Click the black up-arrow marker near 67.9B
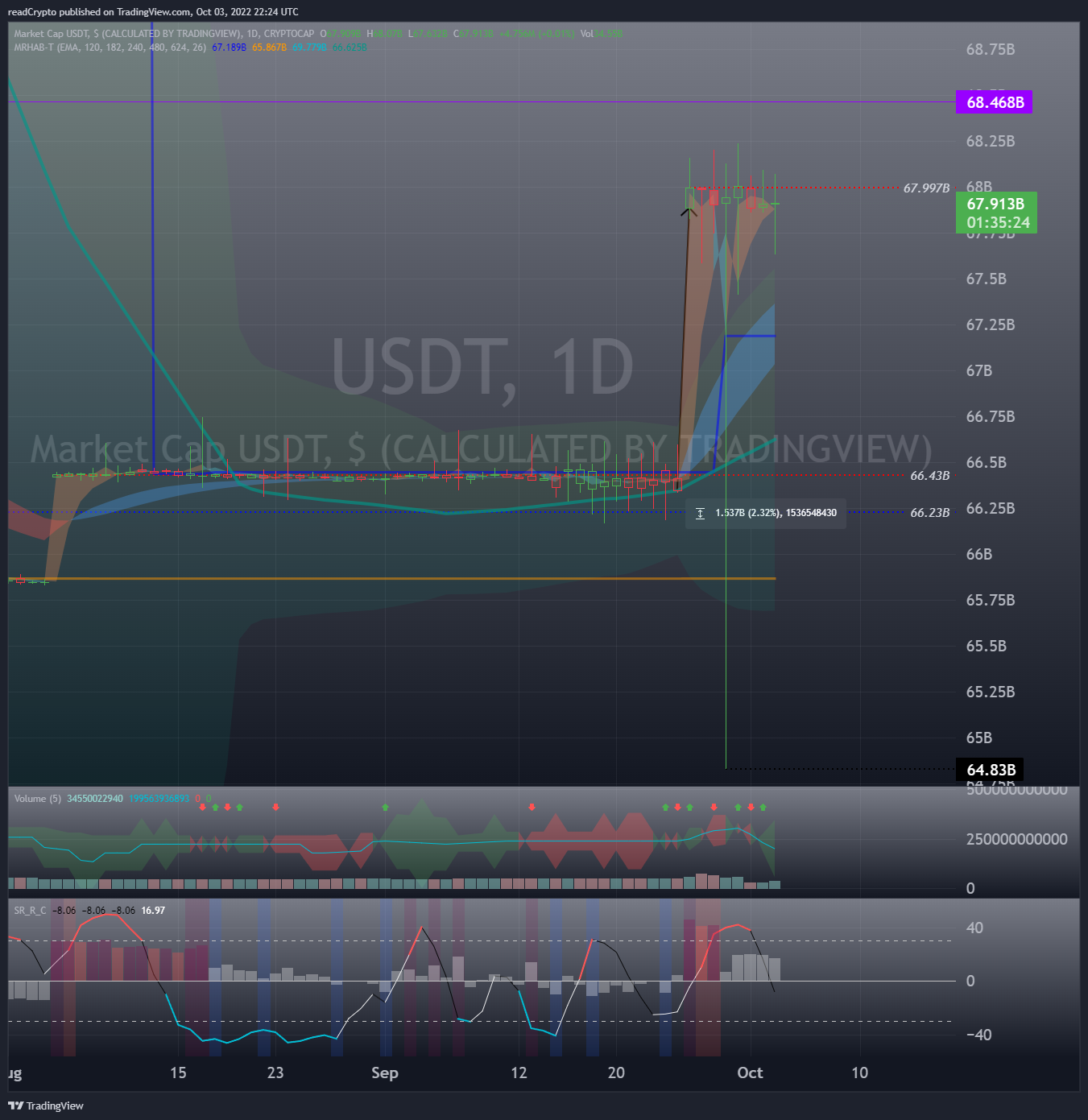This screenshot has height=1120, width=1088. 688,212
